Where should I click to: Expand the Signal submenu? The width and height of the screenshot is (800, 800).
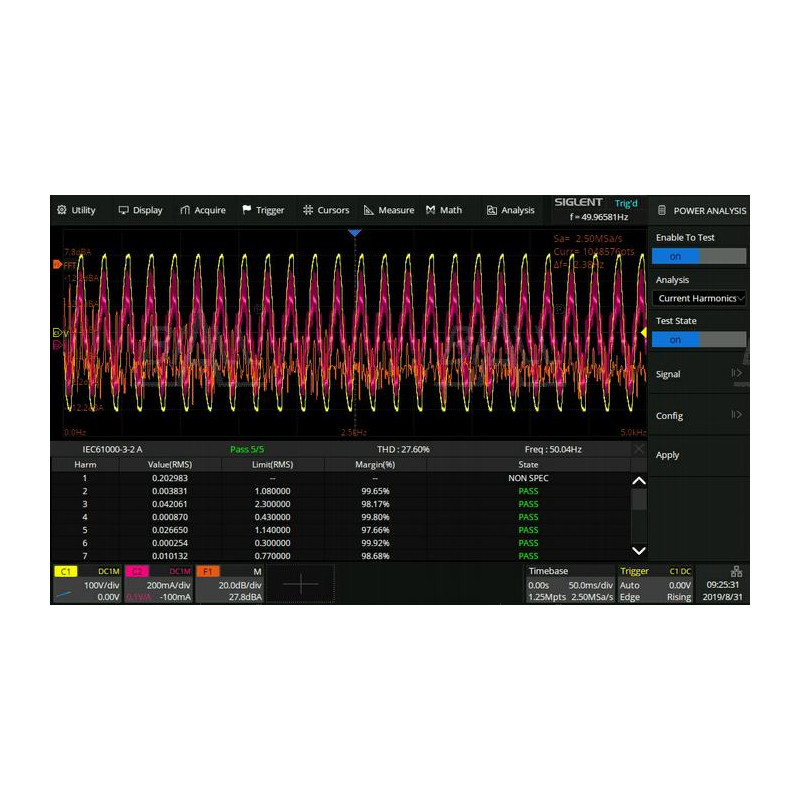click(699, 374)
